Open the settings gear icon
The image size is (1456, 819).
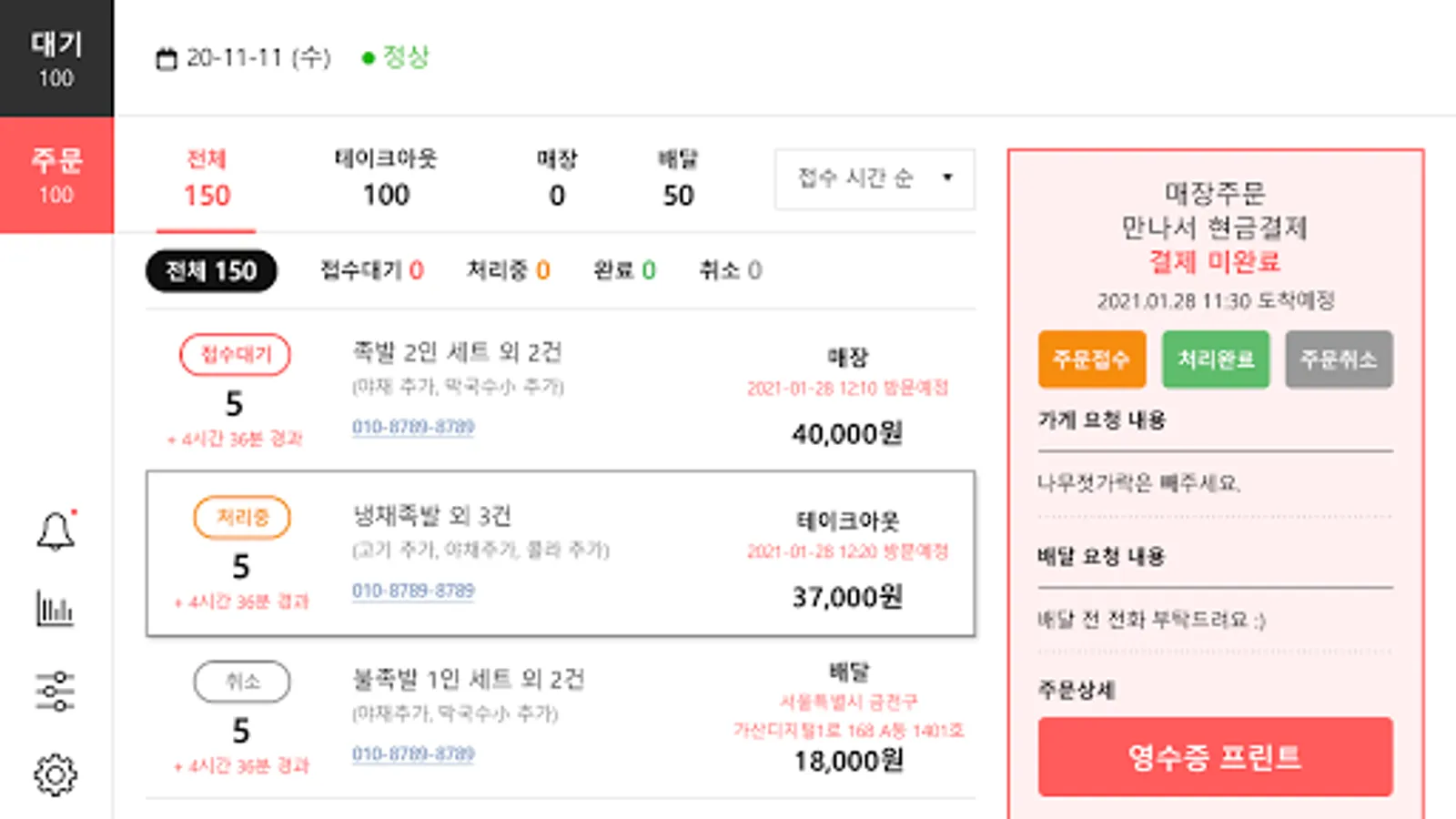click(56, 774)
